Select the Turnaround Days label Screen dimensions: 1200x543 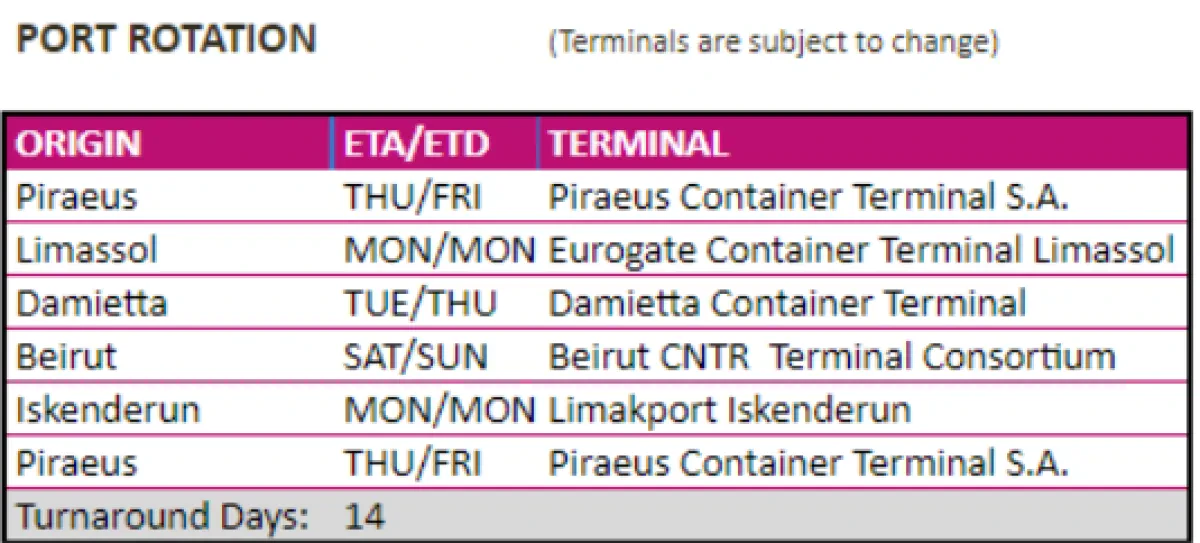pyautogui.click(x=162, y=517)
